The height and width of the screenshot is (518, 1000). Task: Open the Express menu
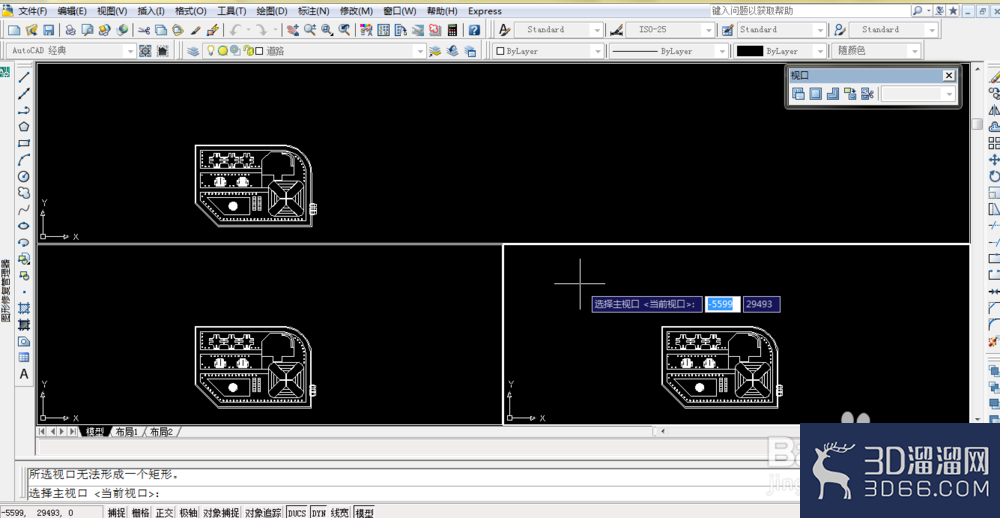pyautogui.click(x=485, y=11)
